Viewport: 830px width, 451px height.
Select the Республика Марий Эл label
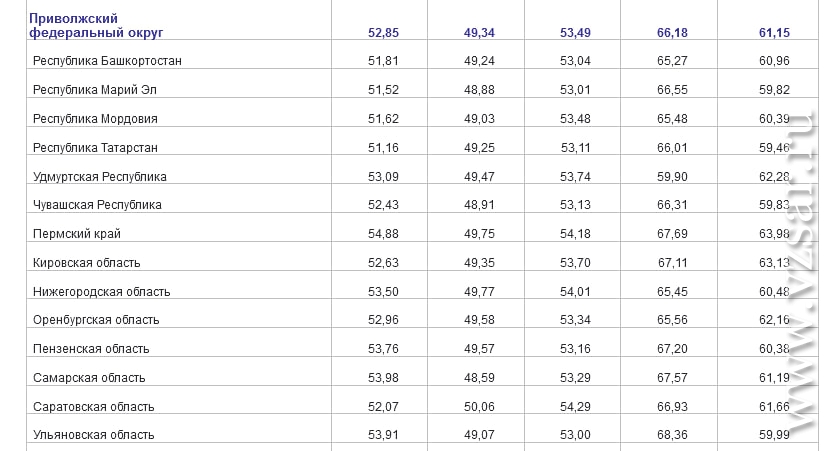click(x=95, y=90)
